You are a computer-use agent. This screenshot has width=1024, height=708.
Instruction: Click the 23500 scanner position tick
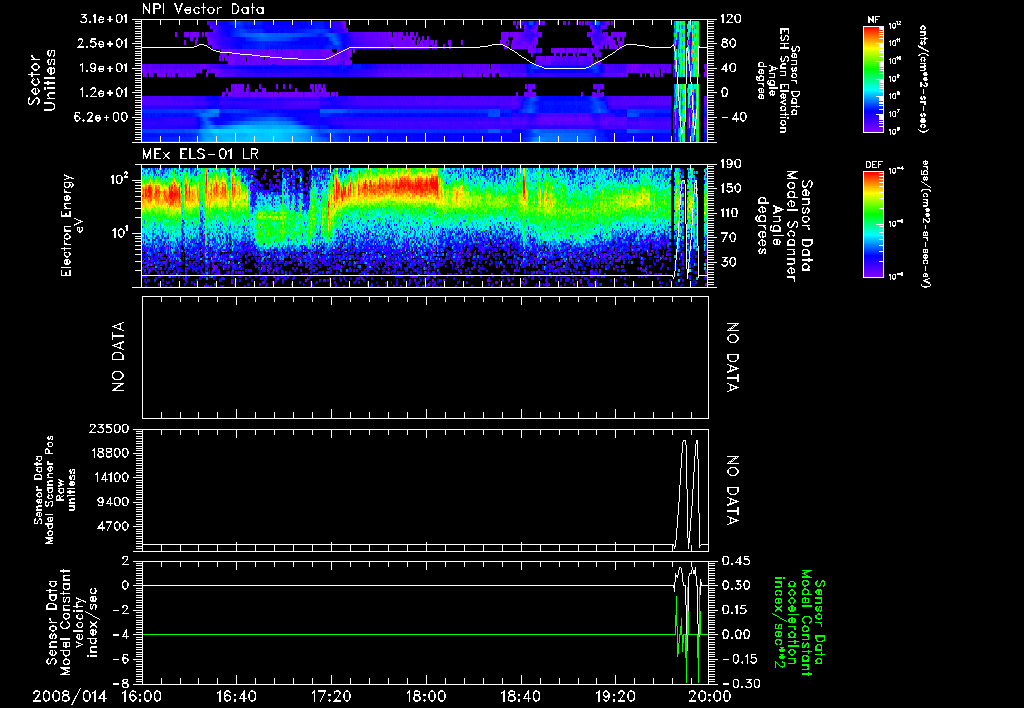(109, 428)
